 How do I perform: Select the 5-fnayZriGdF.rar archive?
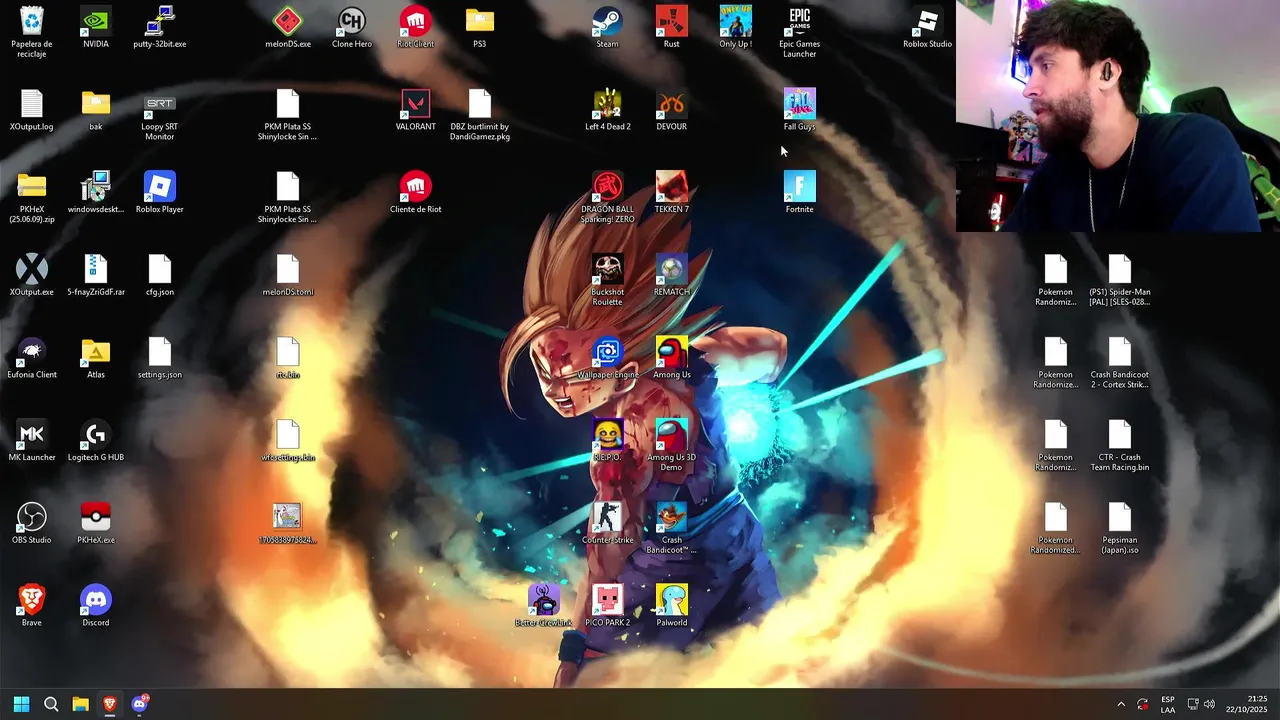click(96, 270)
